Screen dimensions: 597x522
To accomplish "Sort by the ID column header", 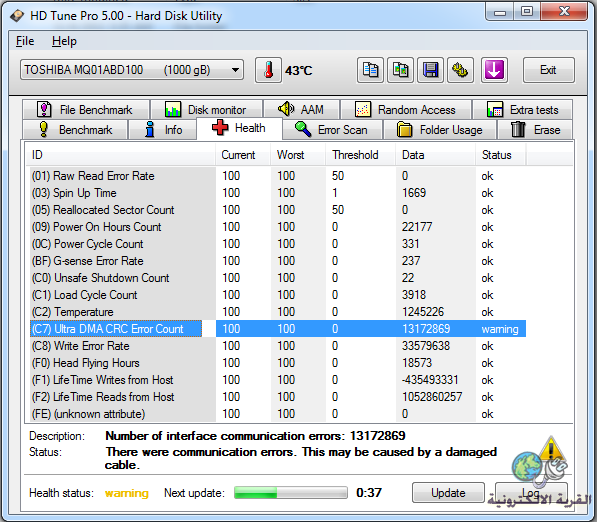I will (121, 155).
